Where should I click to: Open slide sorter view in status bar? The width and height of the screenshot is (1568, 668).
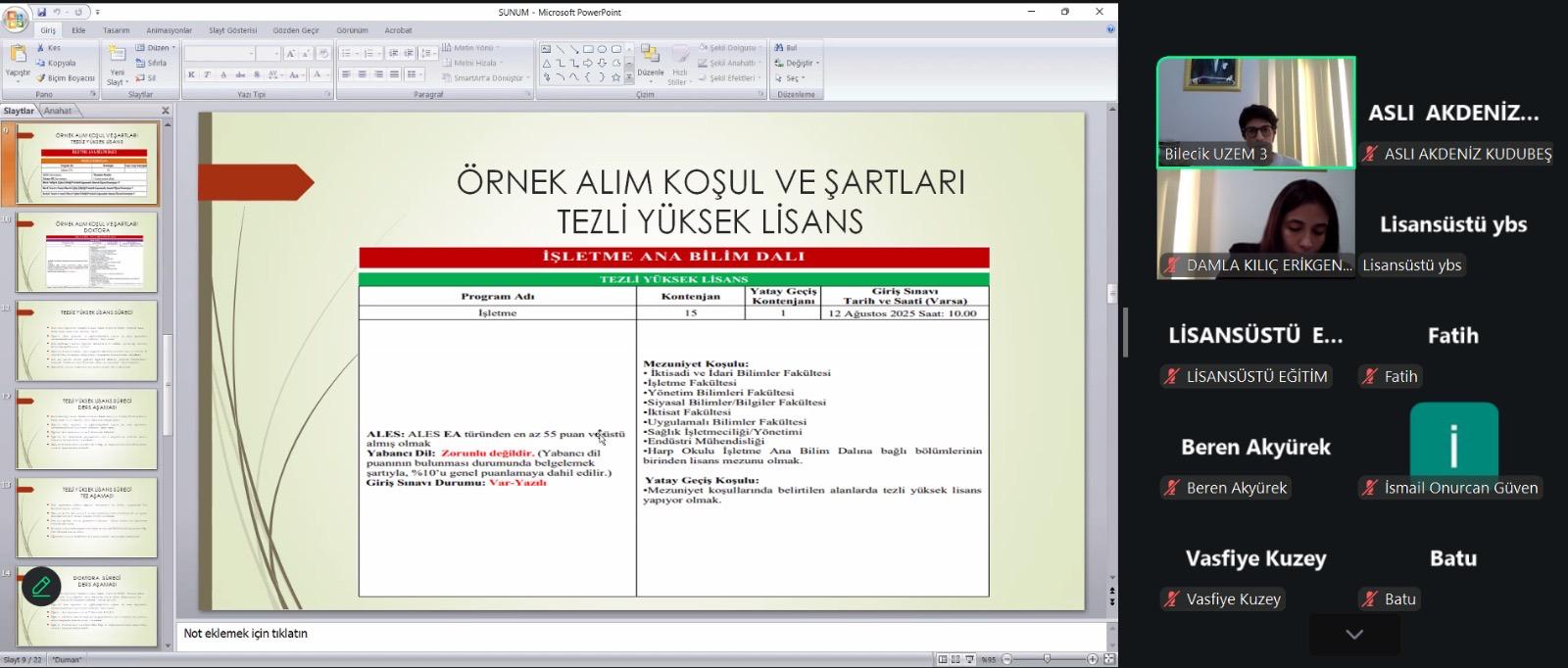click(955, 660)
